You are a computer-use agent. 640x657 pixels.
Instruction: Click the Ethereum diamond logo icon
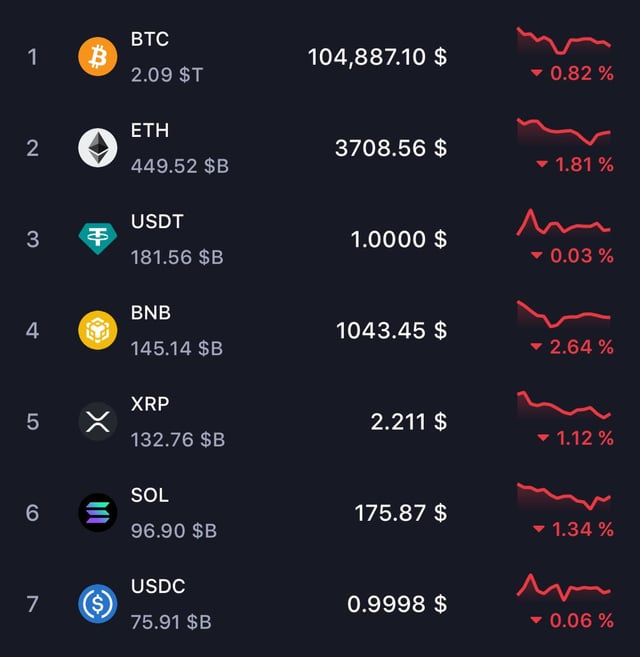click(97, 148)
